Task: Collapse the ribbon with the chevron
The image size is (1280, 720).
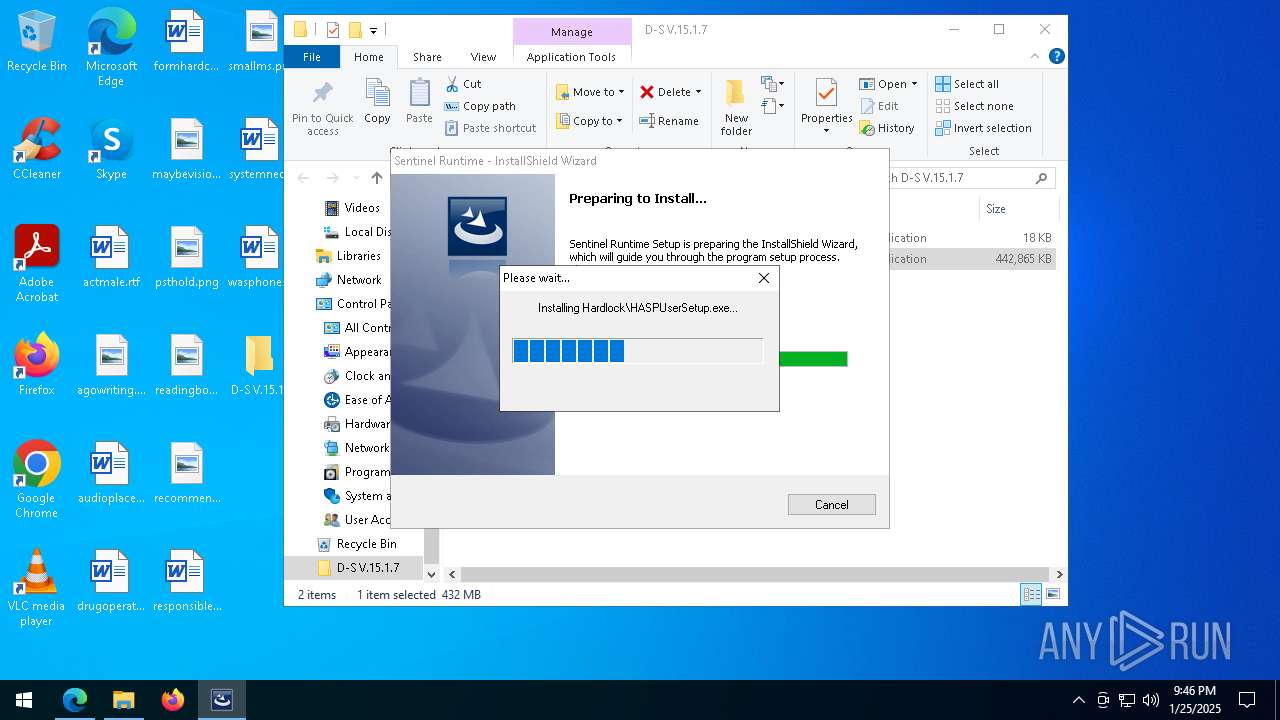Action: tap(1036, 56)
